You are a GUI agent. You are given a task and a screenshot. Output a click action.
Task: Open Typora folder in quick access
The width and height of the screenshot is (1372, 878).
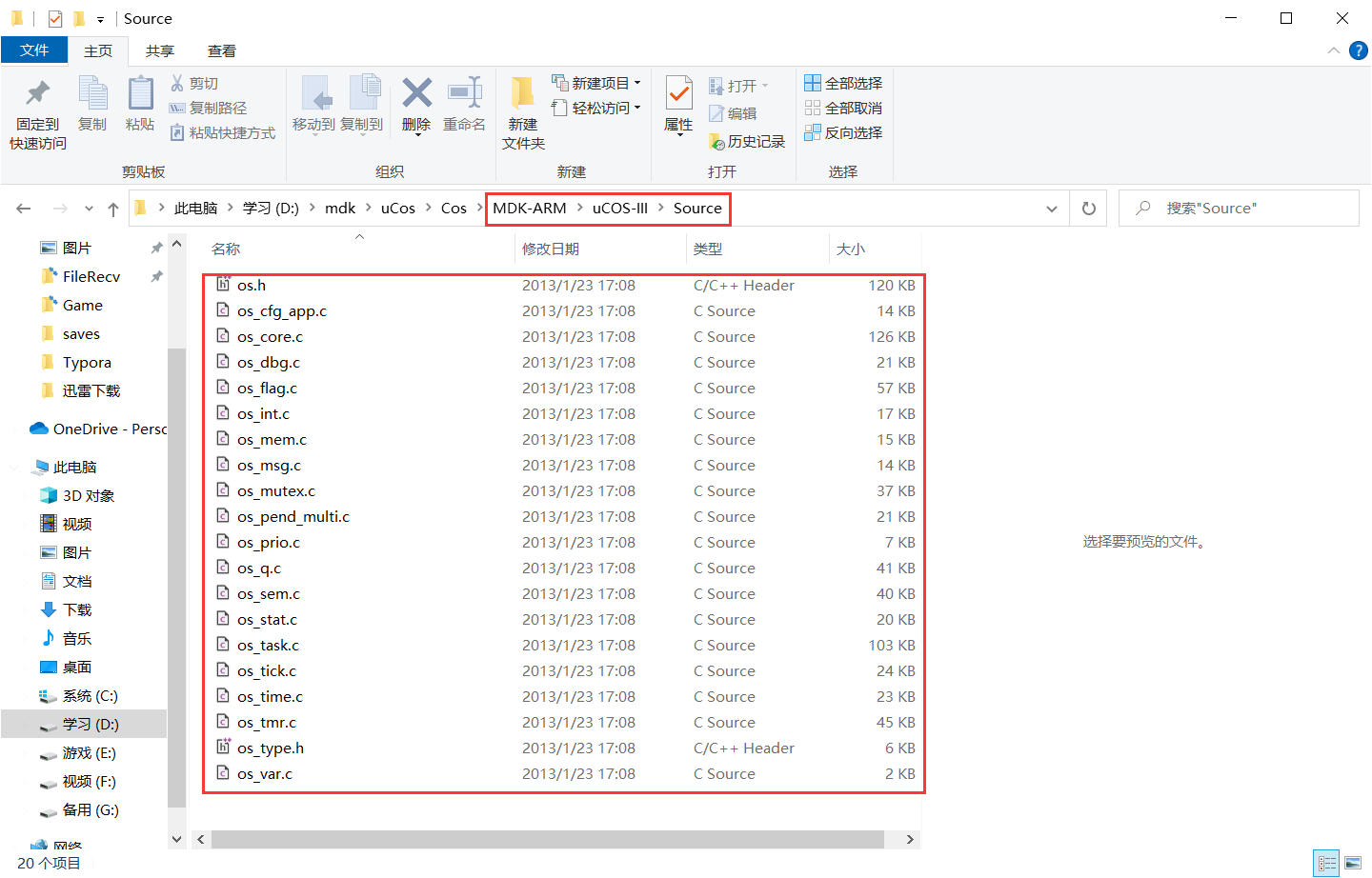[x=87, y=363]
